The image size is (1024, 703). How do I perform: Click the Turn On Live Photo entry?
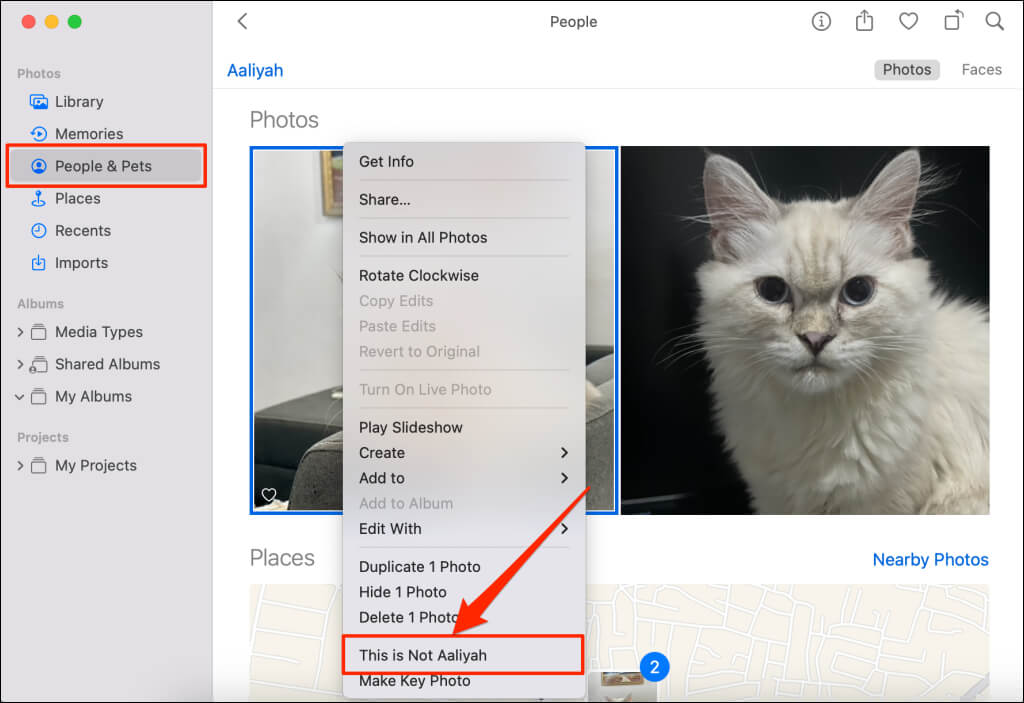tap(463, 389)
